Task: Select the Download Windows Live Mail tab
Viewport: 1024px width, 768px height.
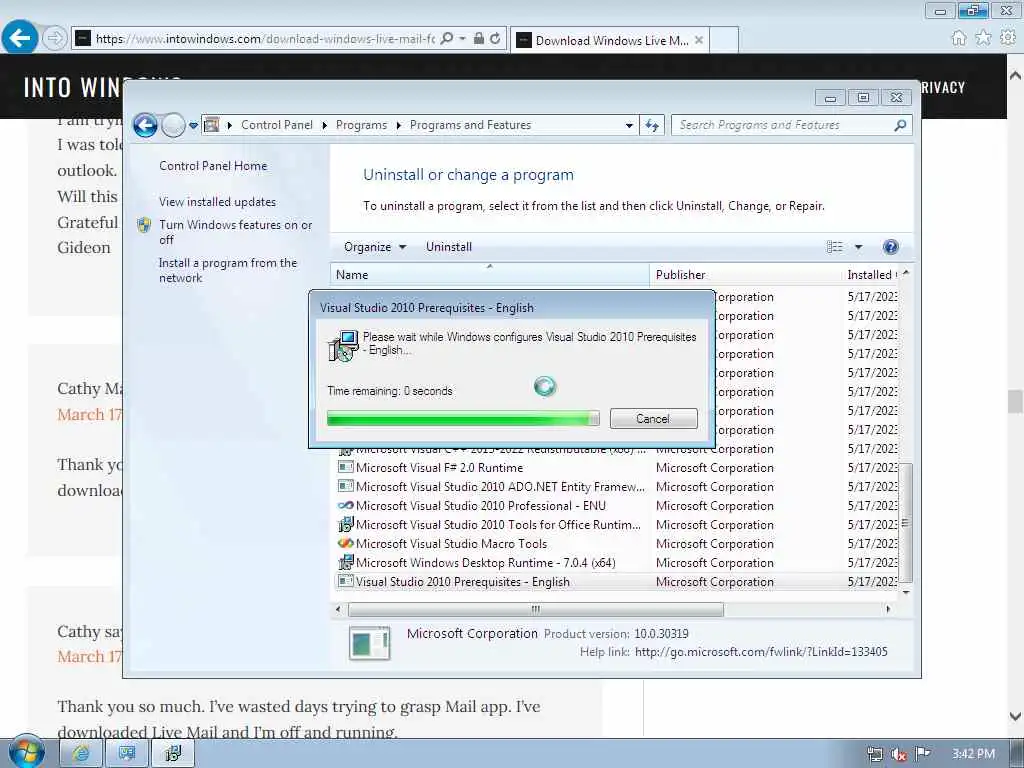Action: point(610,40)
